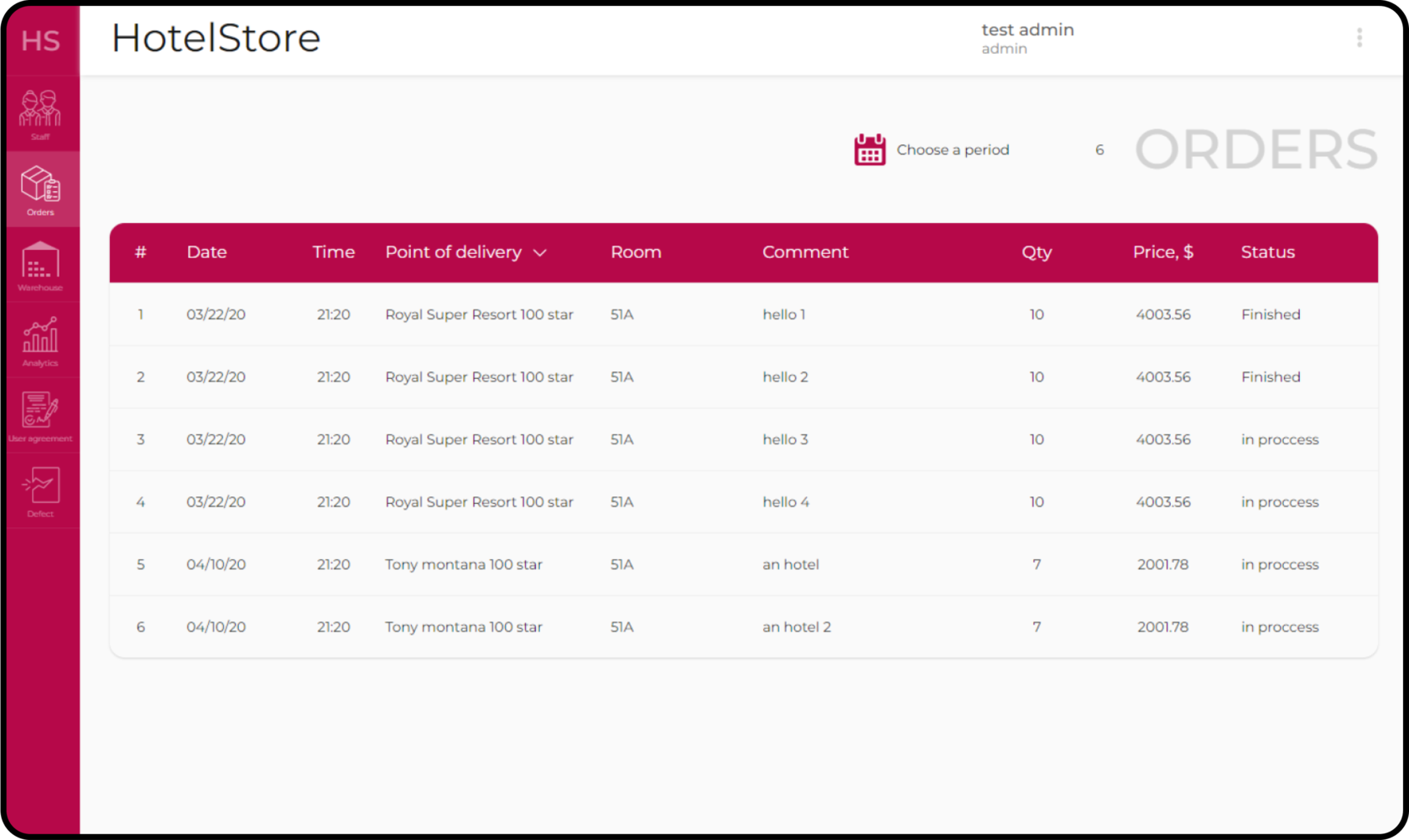The width and height of the screenshot is (1409, 840).
Task: Select order with comment hello 3
Action: 743,439
